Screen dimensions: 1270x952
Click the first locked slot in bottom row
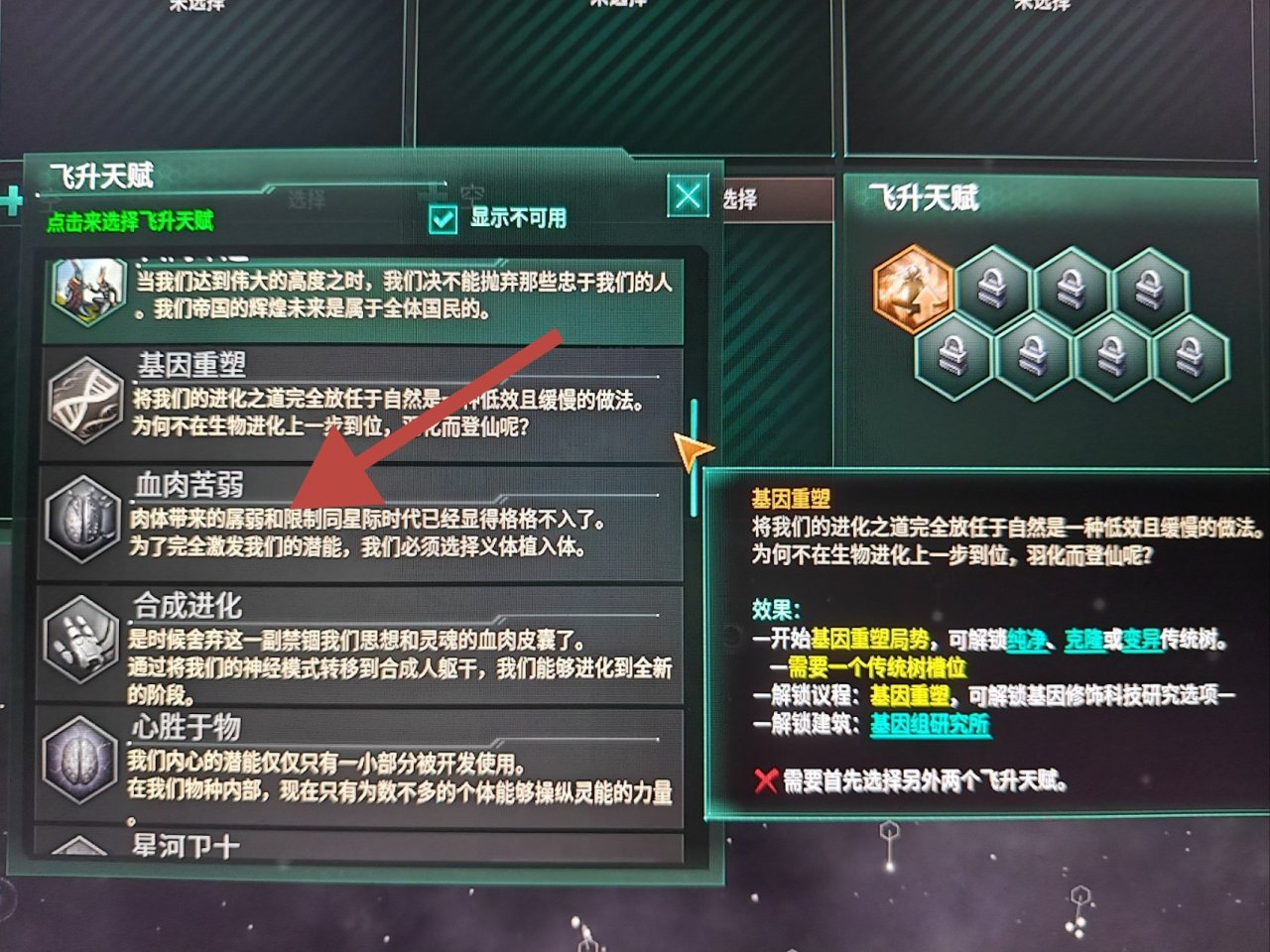[x=953, y=355]
